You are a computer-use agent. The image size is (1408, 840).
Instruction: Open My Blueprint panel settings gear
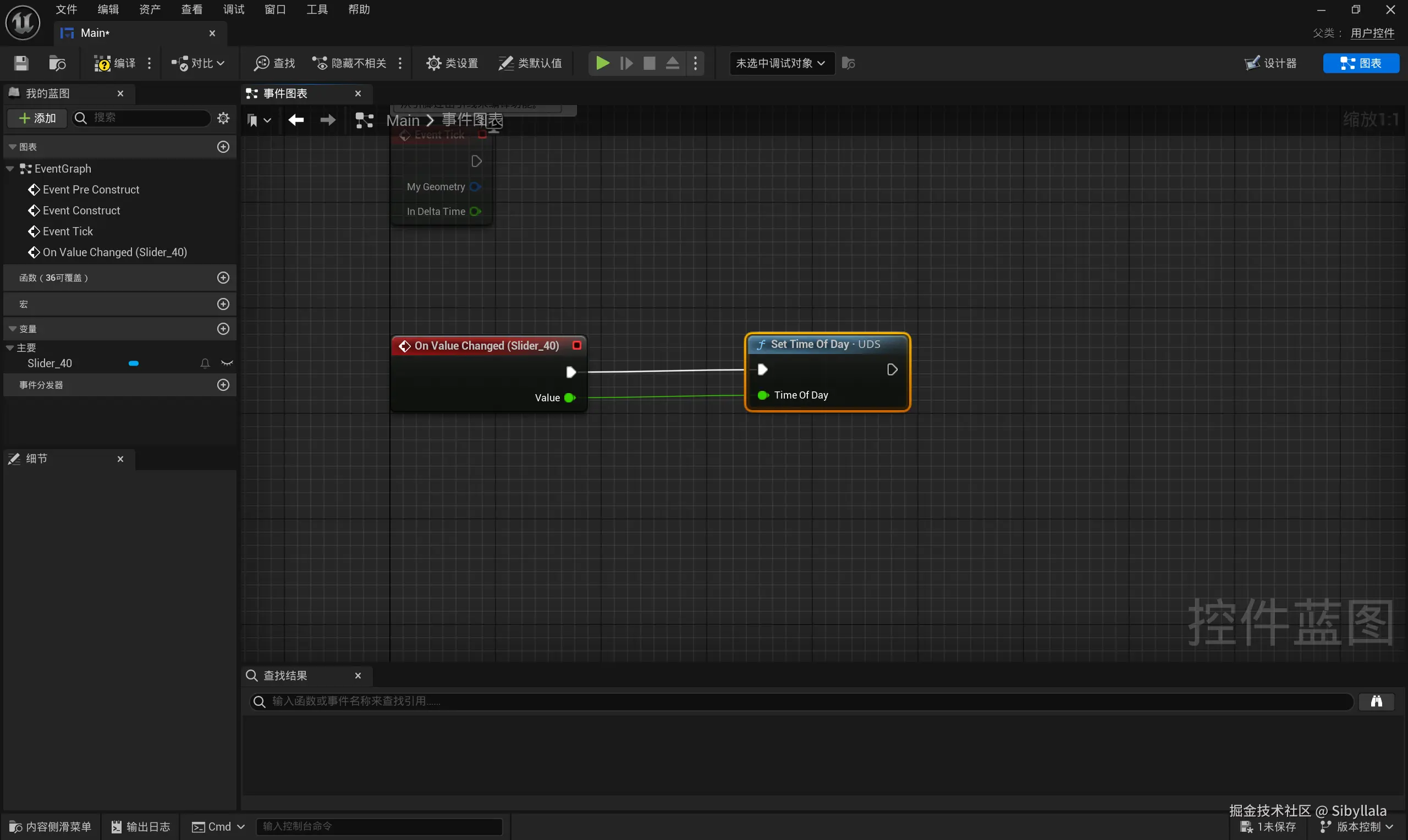(x=223, y=118)
